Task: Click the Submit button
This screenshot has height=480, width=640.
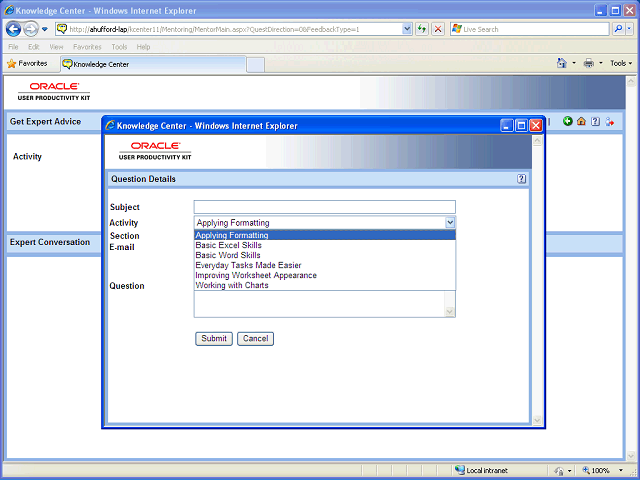Action: pos(214,338)
